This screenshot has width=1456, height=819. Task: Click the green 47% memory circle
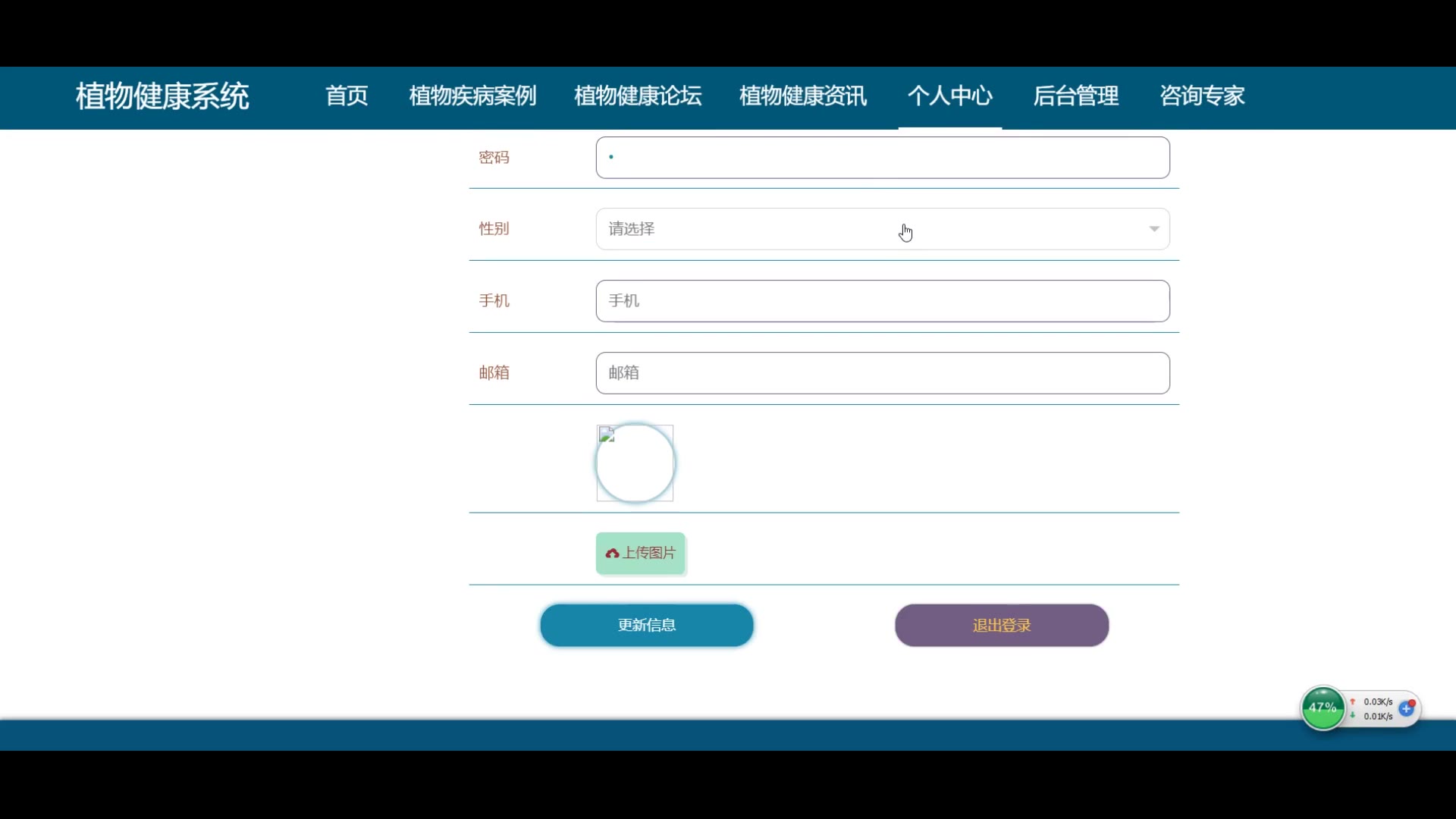point(1323,708)
